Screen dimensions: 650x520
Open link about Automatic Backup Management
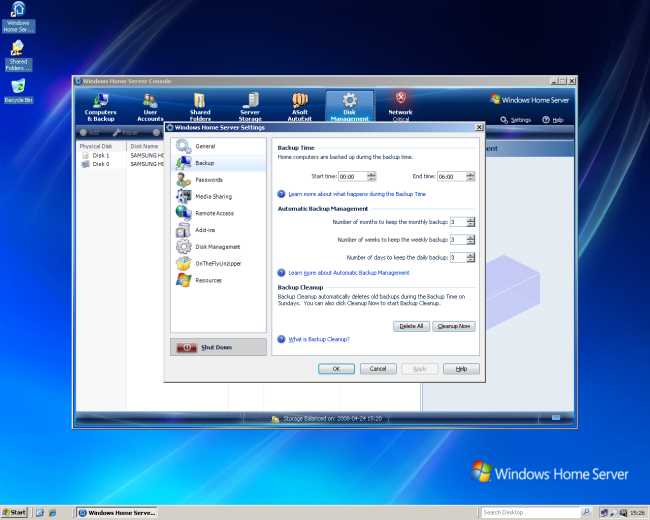point(349,273)
